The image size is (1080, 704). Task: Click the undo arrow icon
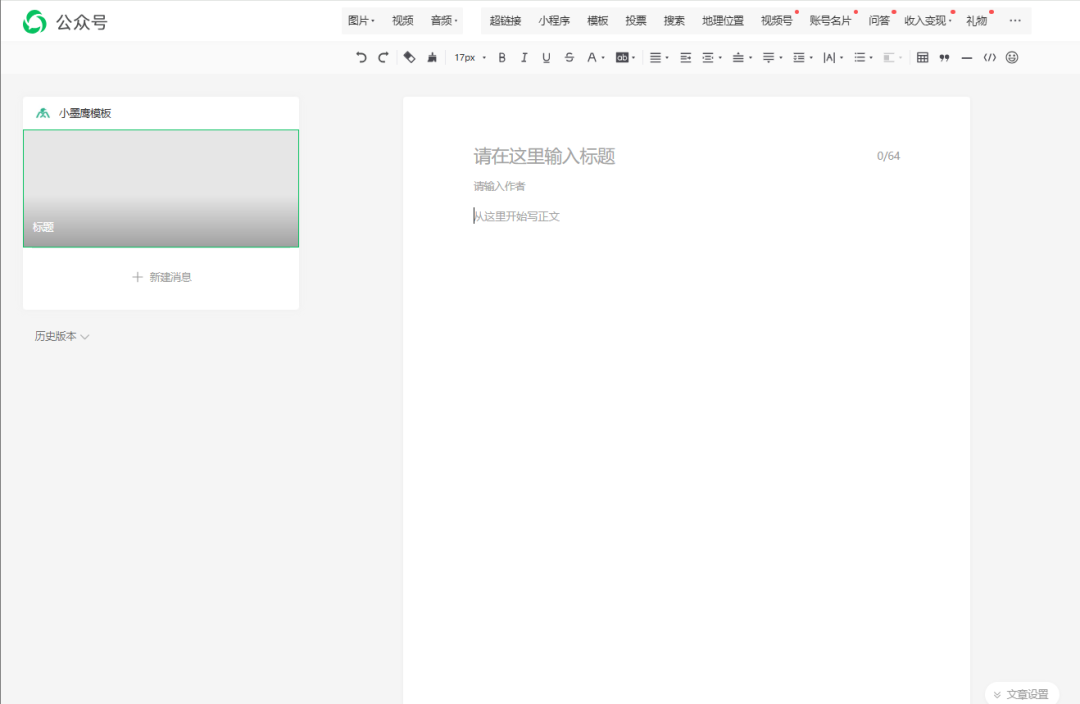coord(361,58)
